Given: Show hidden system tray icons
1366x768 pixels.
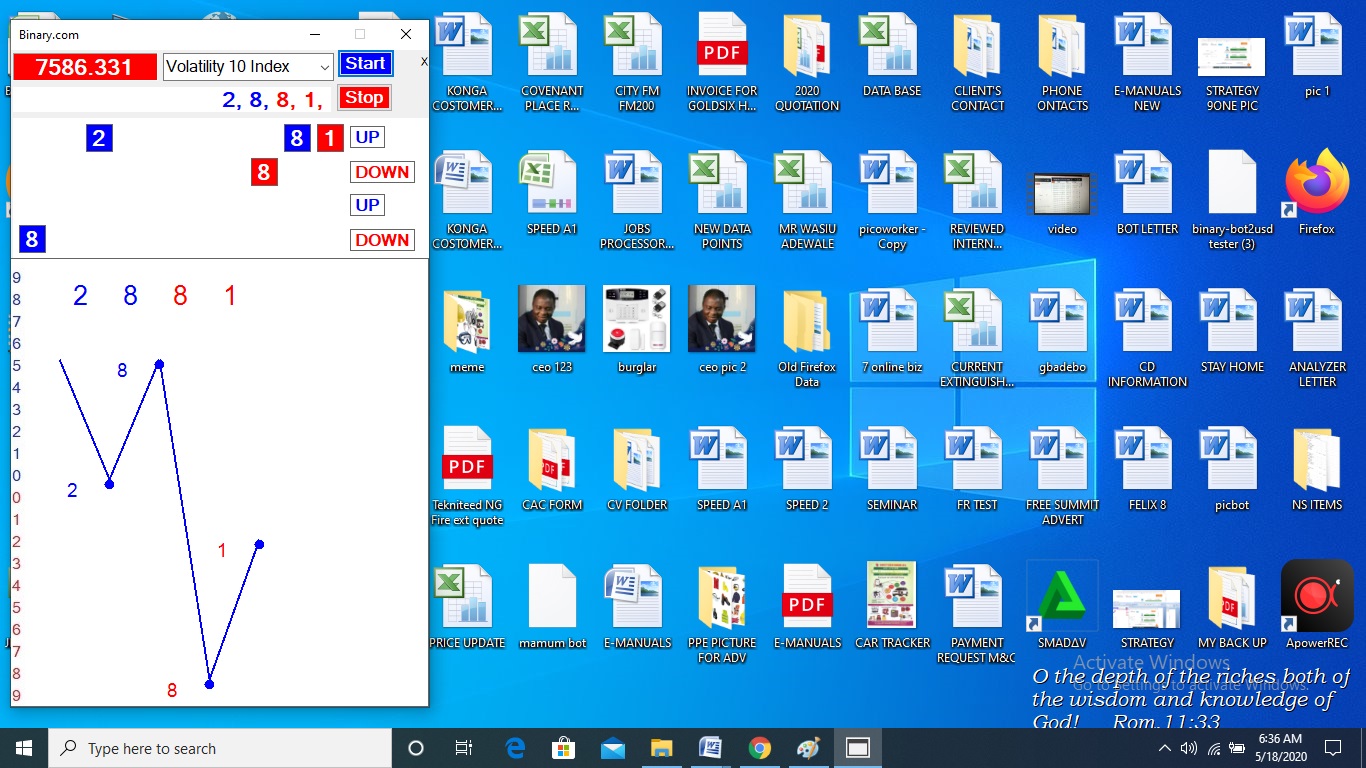Looking at the screenshot, I should [1165, 748].
